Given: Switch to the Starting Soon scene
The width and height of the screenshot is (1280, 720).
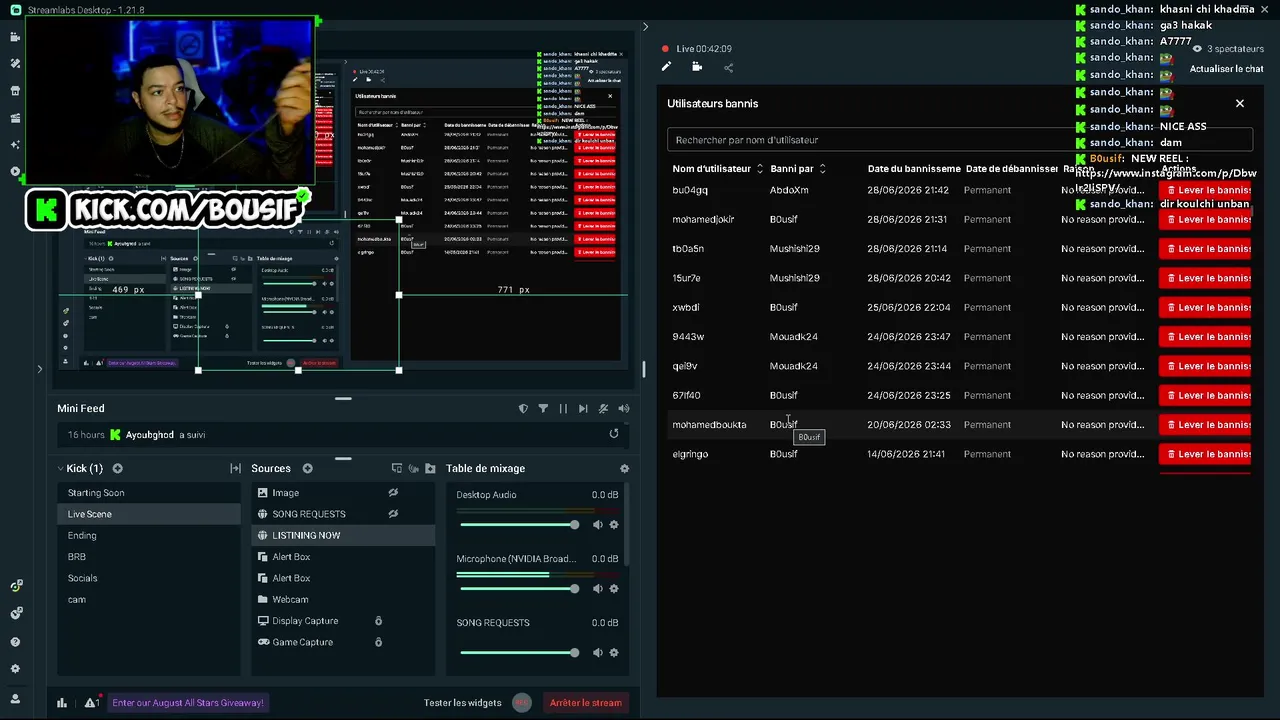Looking at the screenshot, I should (149, 493).
